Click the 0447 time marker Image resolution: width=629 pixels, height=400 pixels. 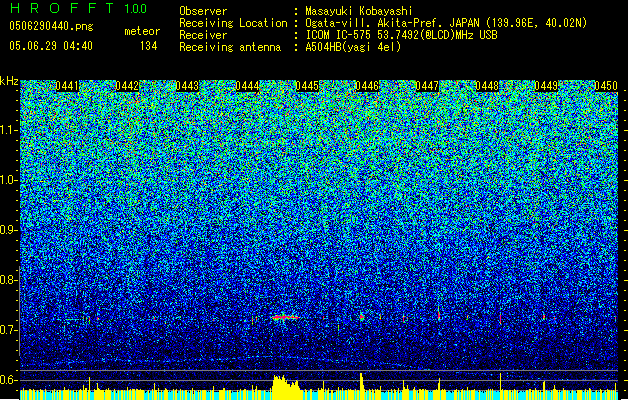pyautogui.click(x=427, y=86)
